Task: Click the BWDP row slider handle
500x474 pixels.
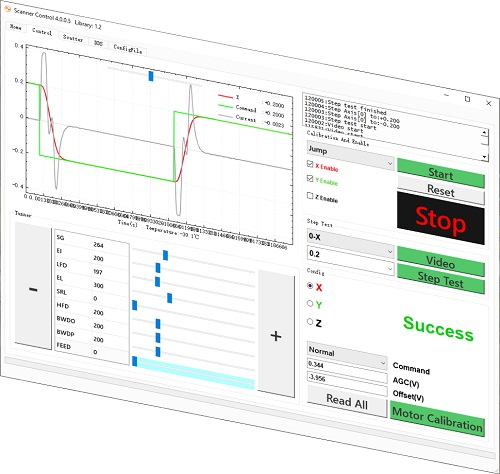Action: pos(158,352)
